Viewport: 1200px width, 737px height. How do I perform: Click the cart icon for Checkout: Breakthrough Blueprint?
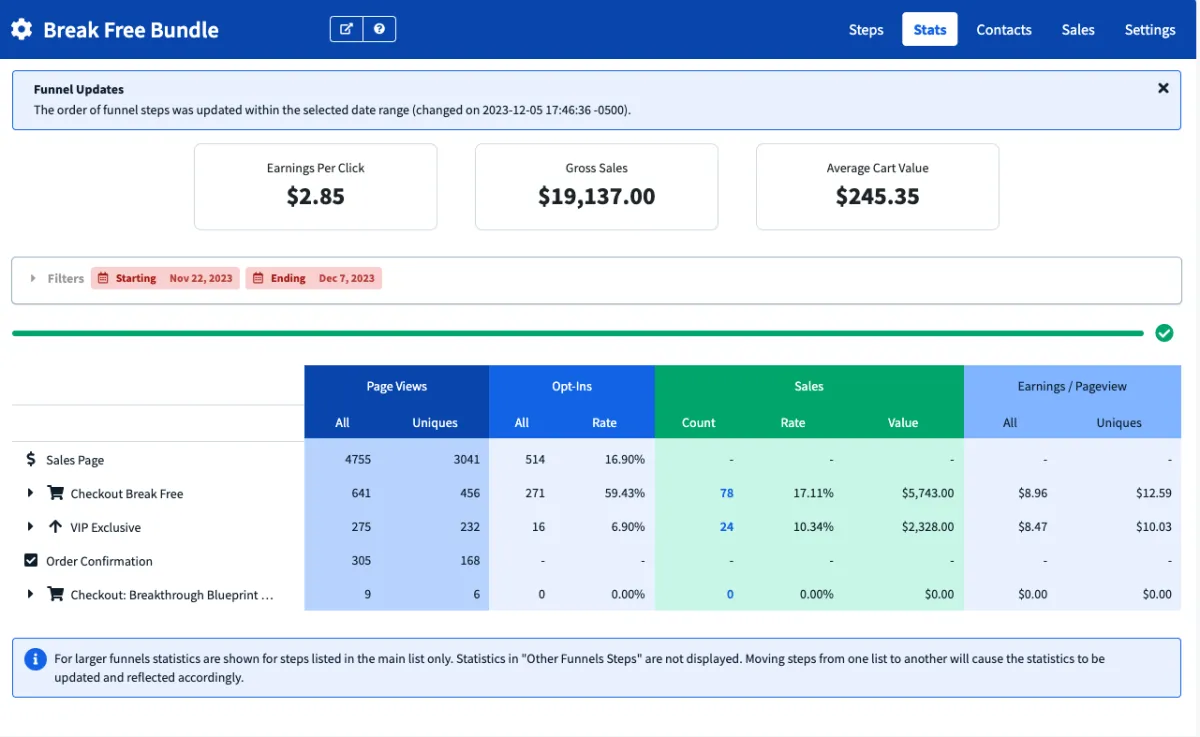click(x=55, y=594)
